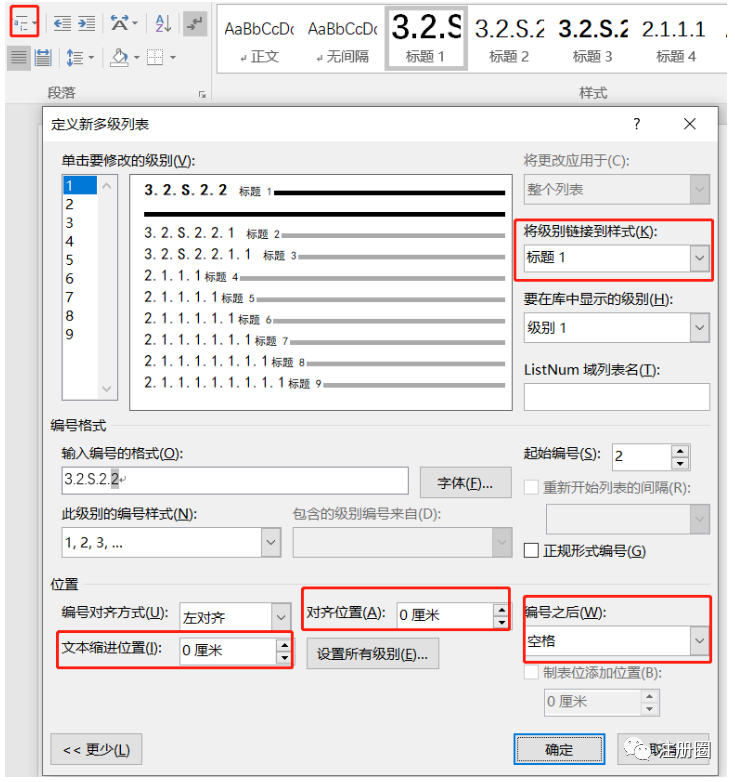Close the define new multilevel list dialog
Screen dimensions: 735x782
tap(690, 124)
